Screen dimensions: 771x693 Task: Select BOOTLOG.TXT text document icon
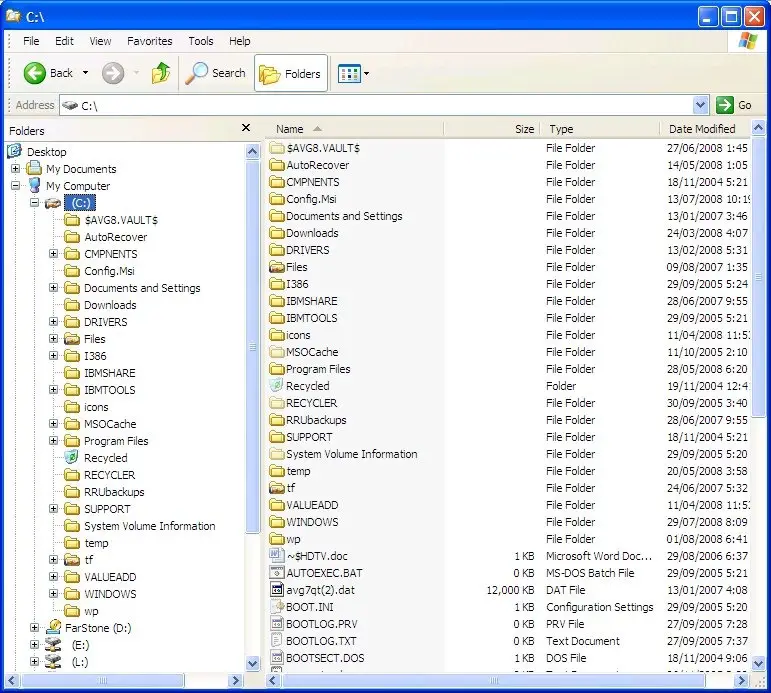[x=277, y=641]
